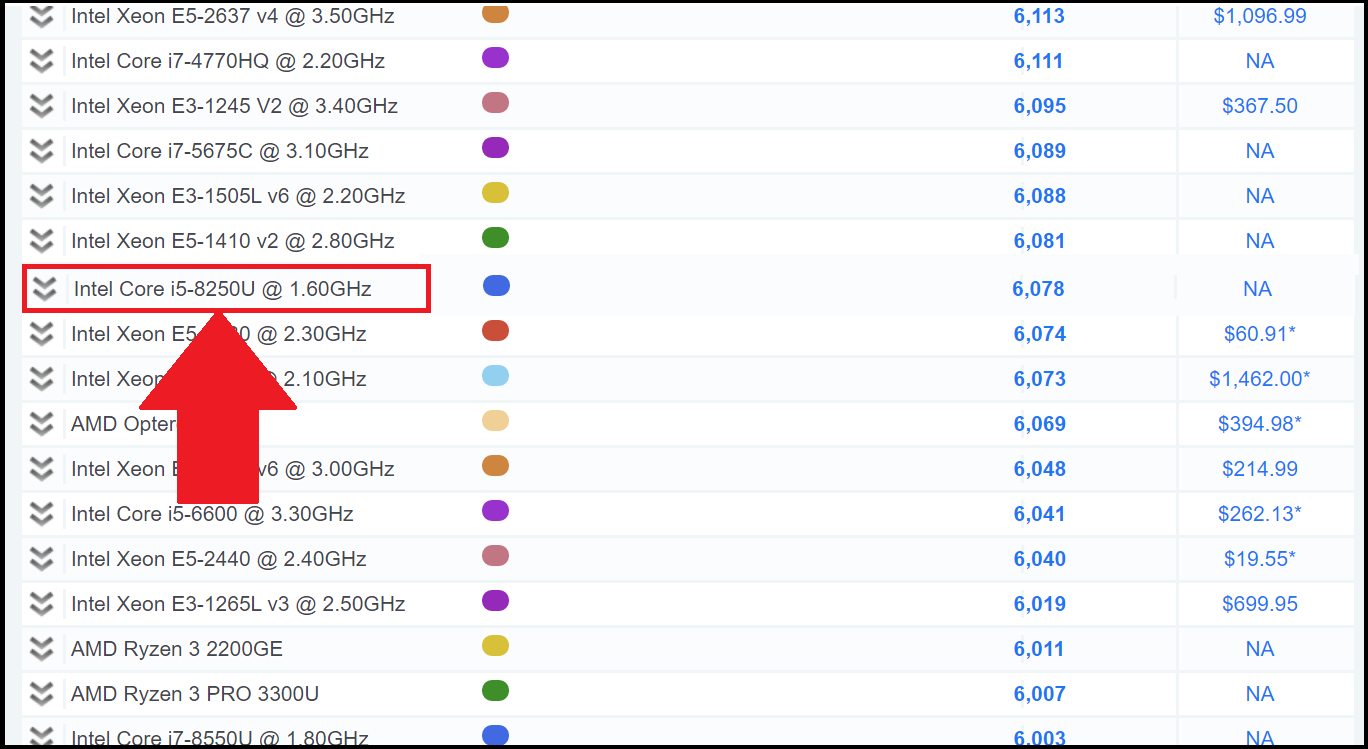Image resolution: width=1368 pixels, height=749 pixels.
Task: Click the green swatch for Xeon E5-1410 v2
Action: pos(495,237)
